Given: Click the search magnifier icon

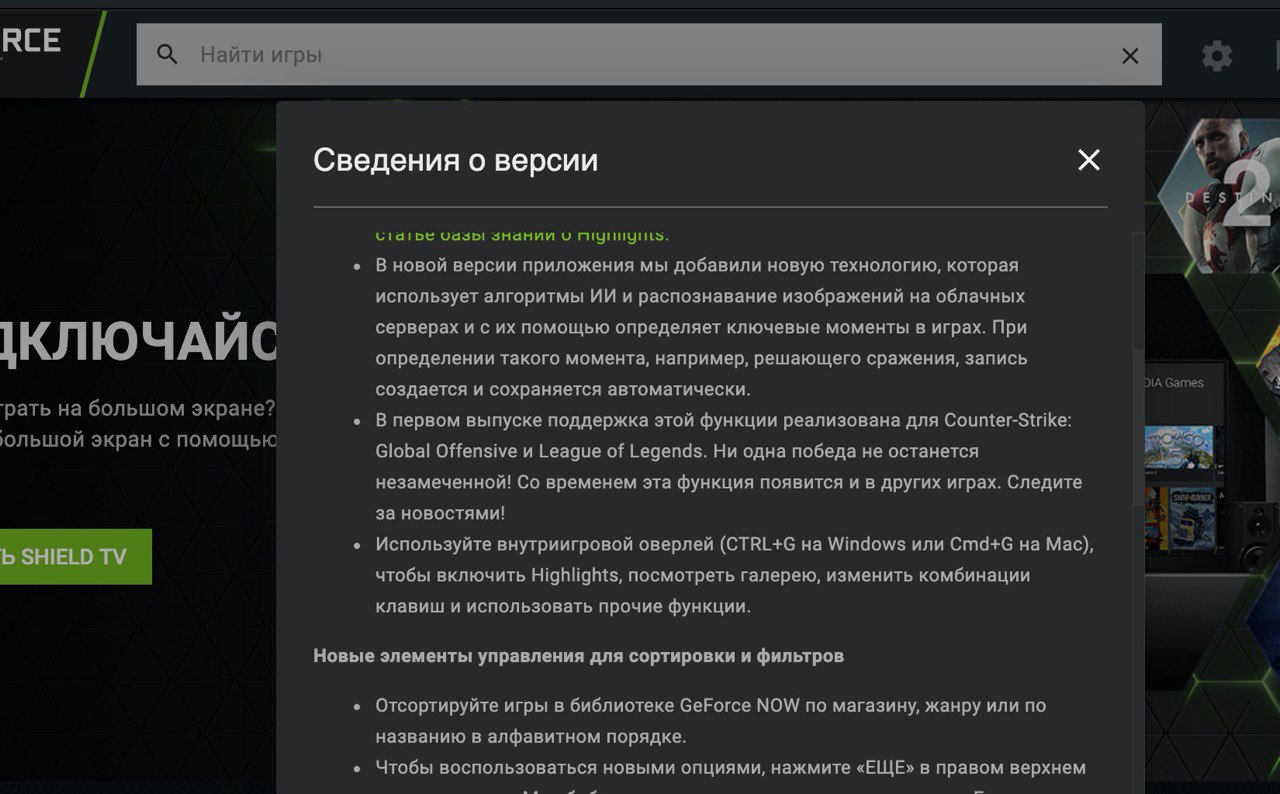Looking at the screenshot, I should [167, 55].
